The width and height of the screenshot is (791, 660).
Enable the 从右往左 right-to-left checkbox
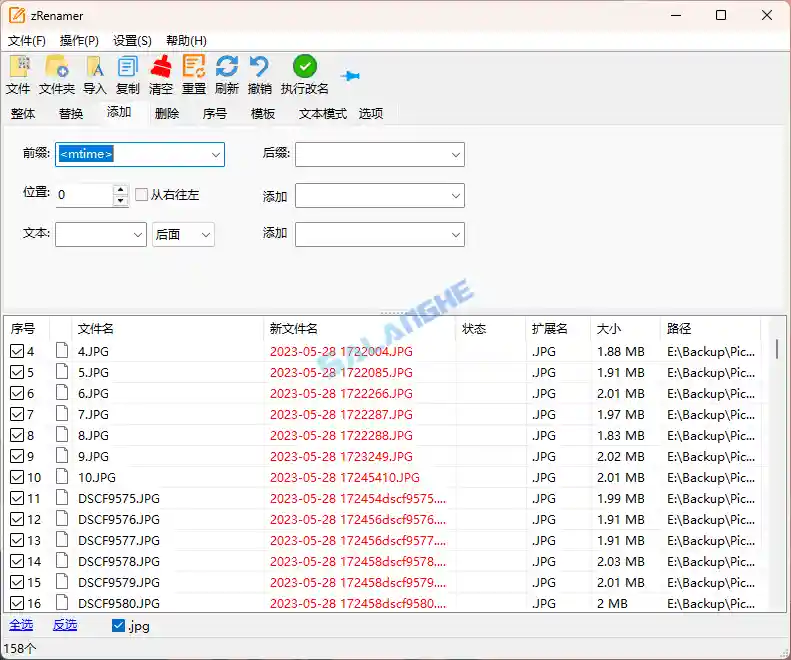coord(141,194)
